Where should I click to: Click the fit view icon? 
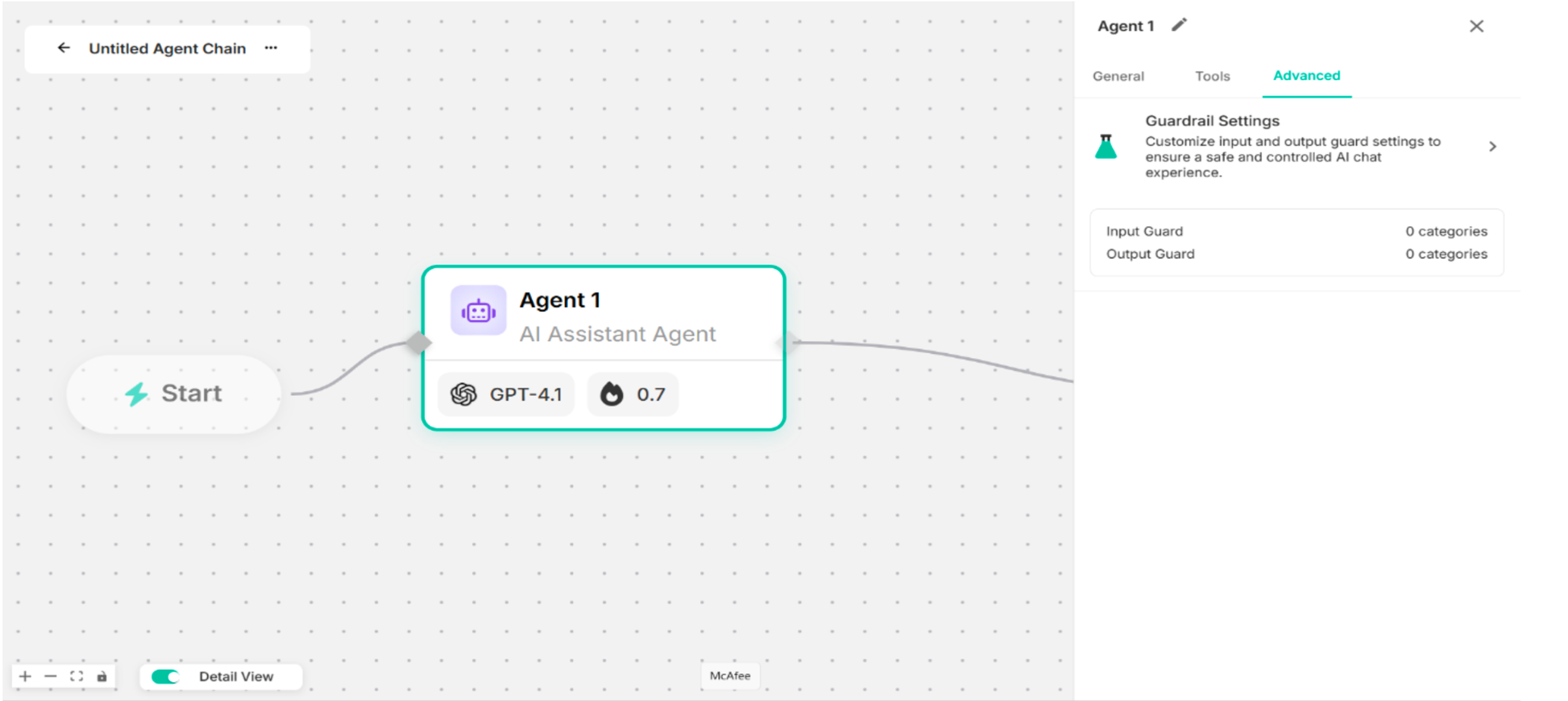click(77, 676)
